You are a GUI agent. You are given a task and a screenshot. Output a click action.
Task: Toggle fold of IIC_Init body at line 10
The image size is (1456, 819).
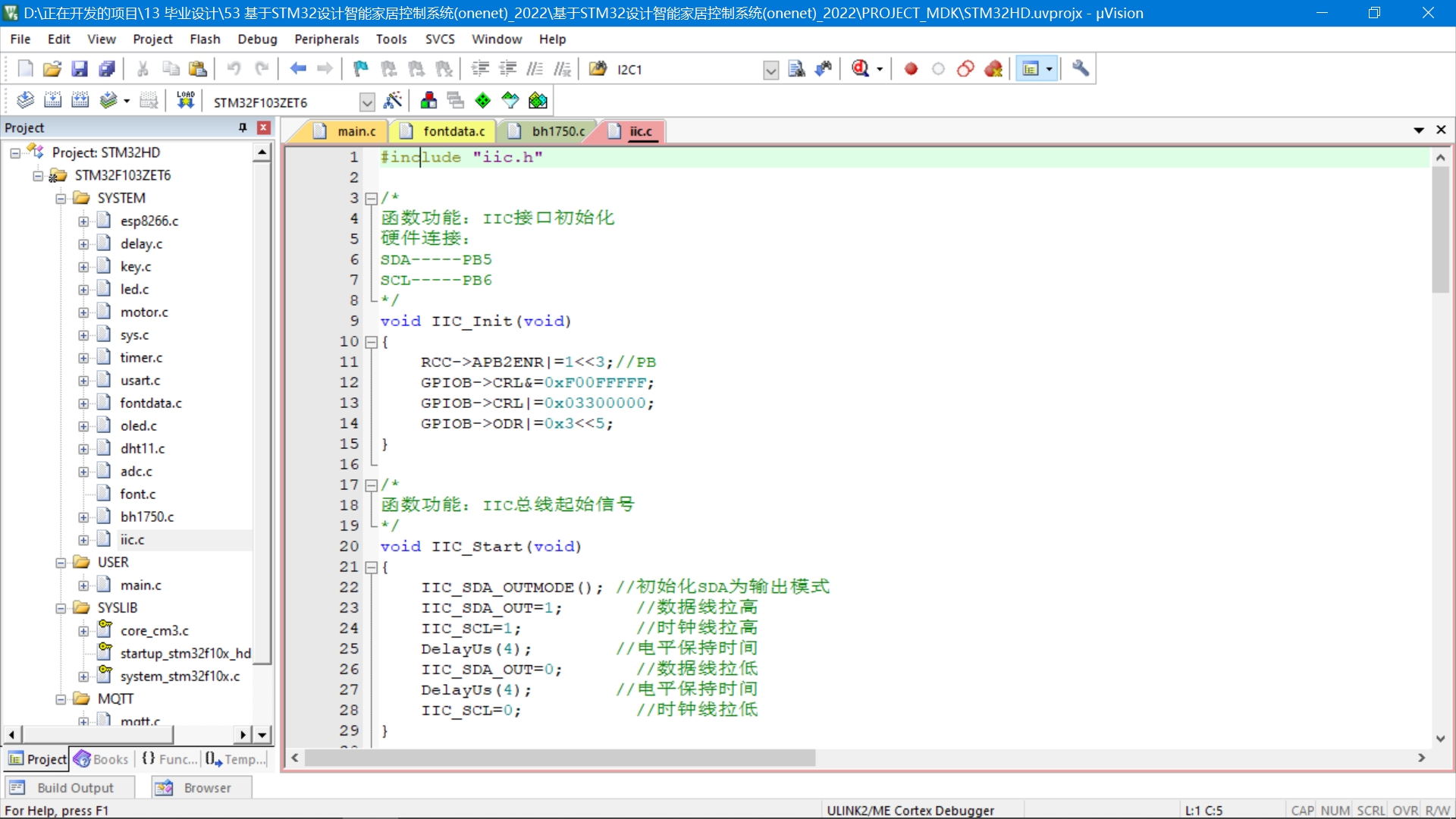371,342
